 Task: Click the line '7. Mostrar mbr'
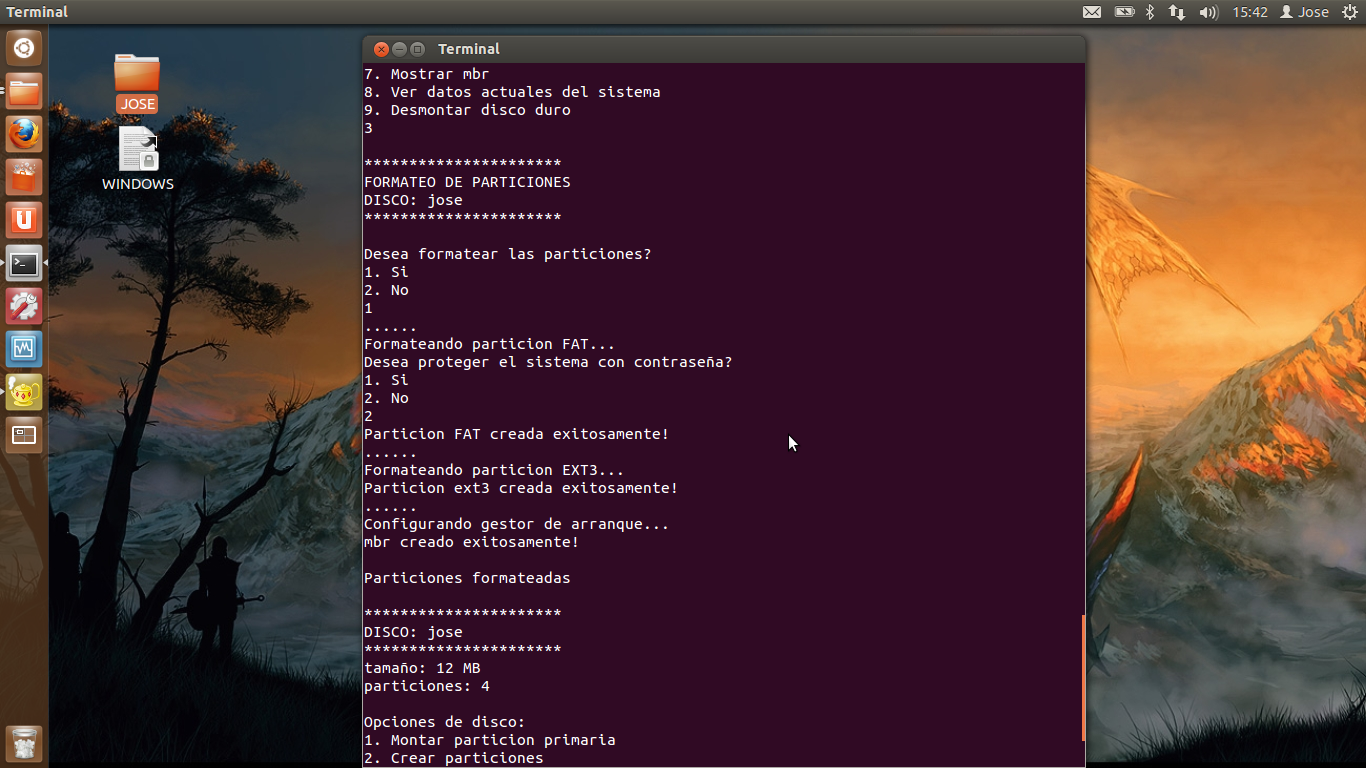pyautogui.click(x=427, y=74)
